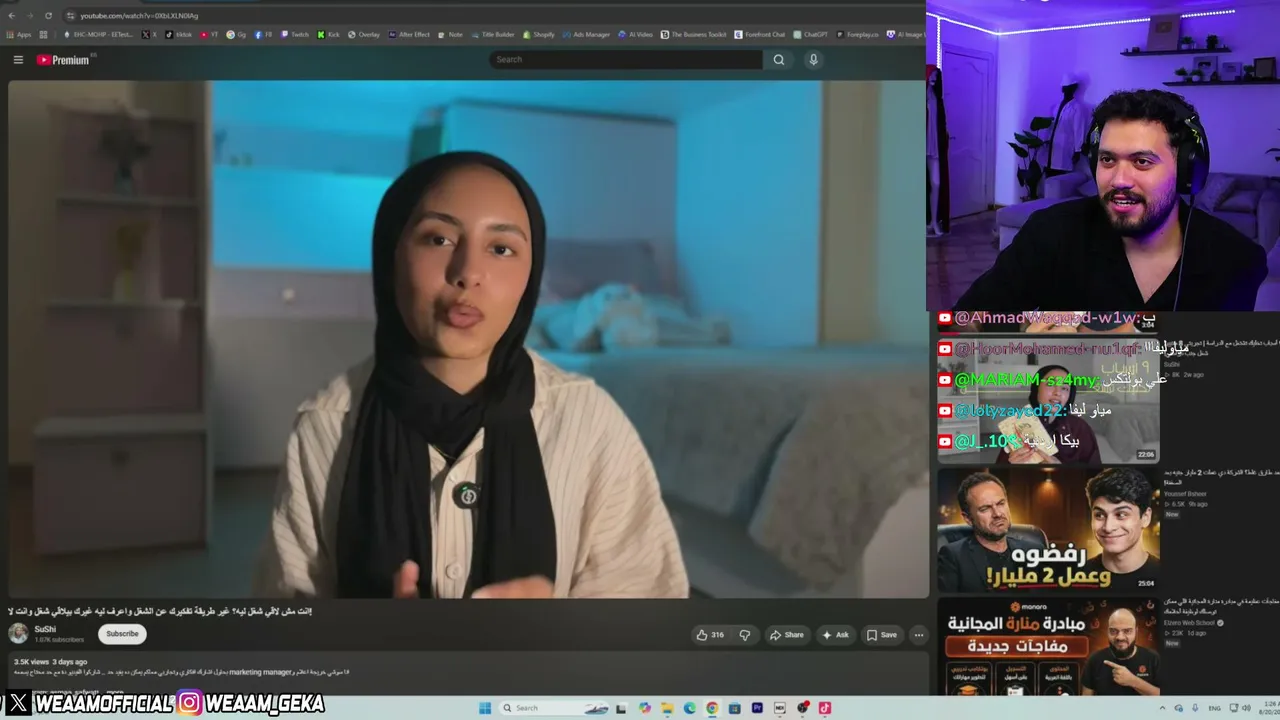The height and width of the screenshot is (720, 1280).
Task: Open Premiere Pro from the taskbar
Action: coord(757,708)
